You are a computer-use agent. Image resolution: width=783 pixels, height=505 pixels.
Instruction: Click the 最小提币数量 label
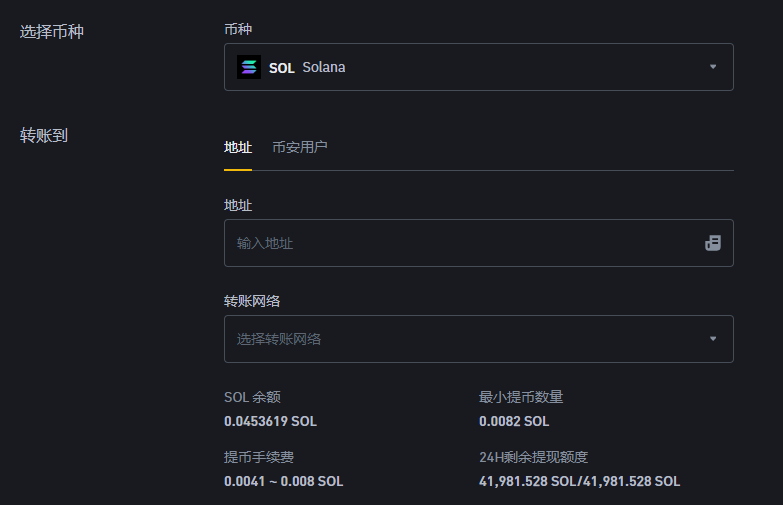521,397
